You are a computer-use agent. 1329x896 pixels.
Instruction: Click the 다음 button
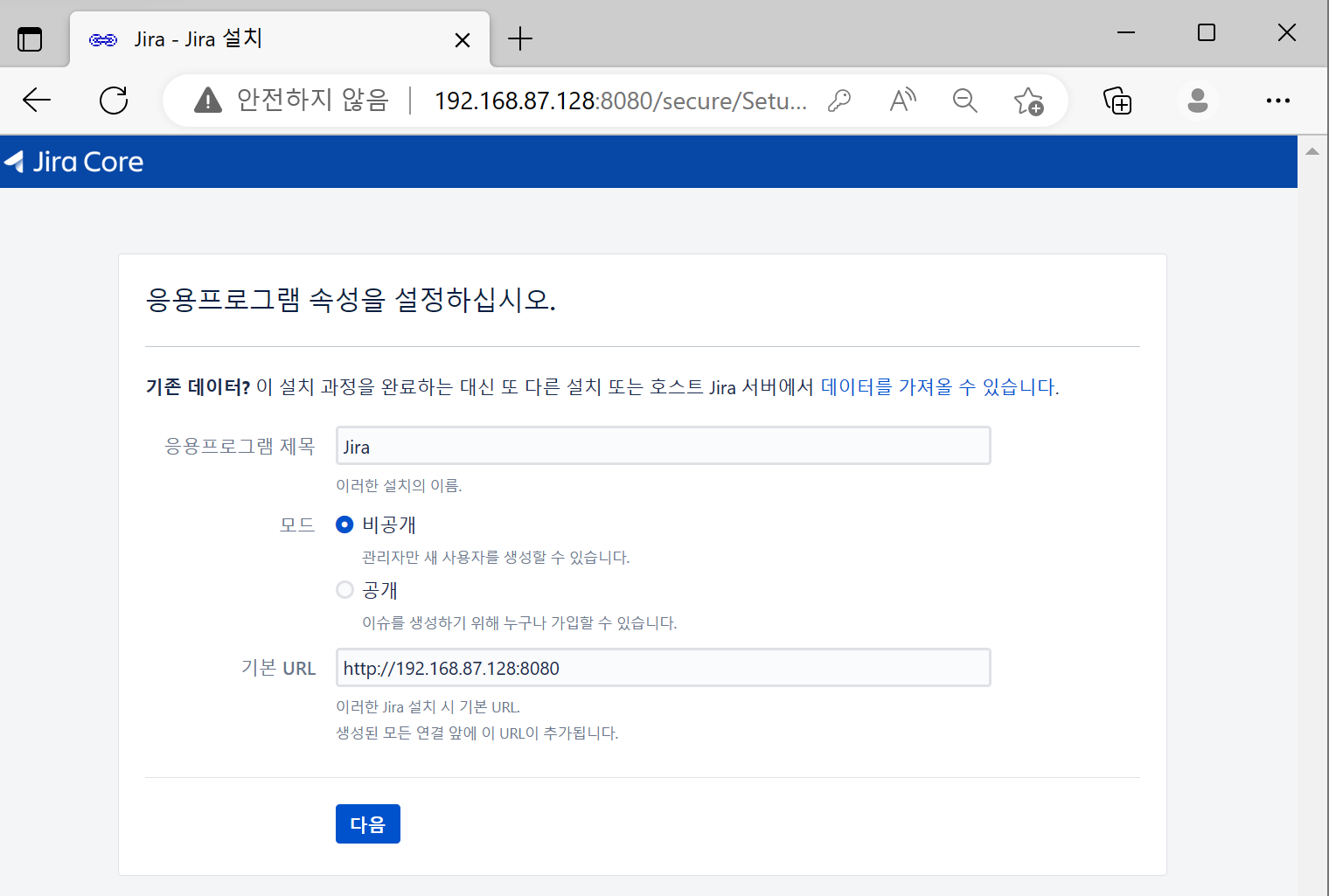pos(368,823)
